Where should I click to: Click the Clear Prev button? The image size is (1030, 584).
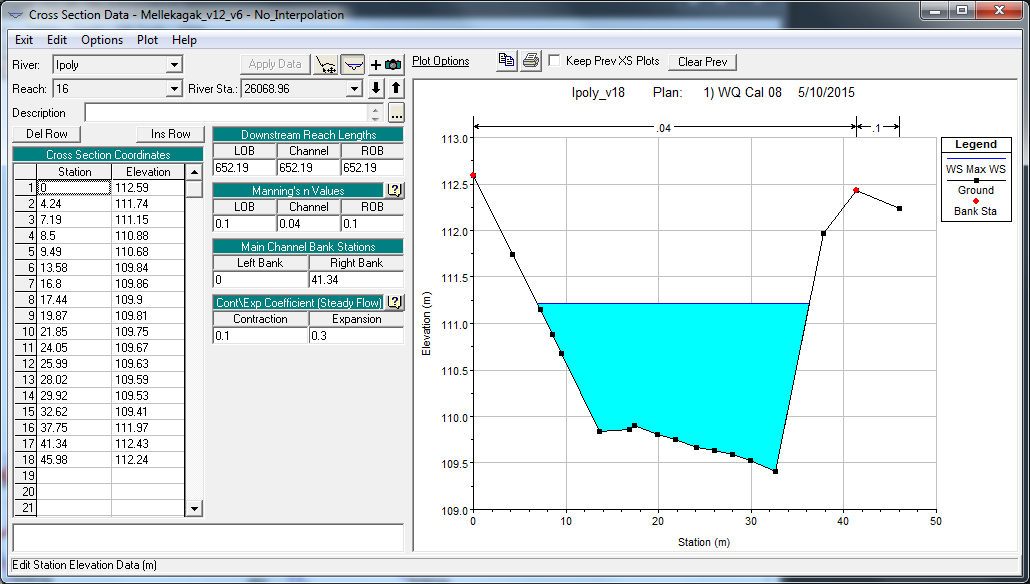click(702, 62)
